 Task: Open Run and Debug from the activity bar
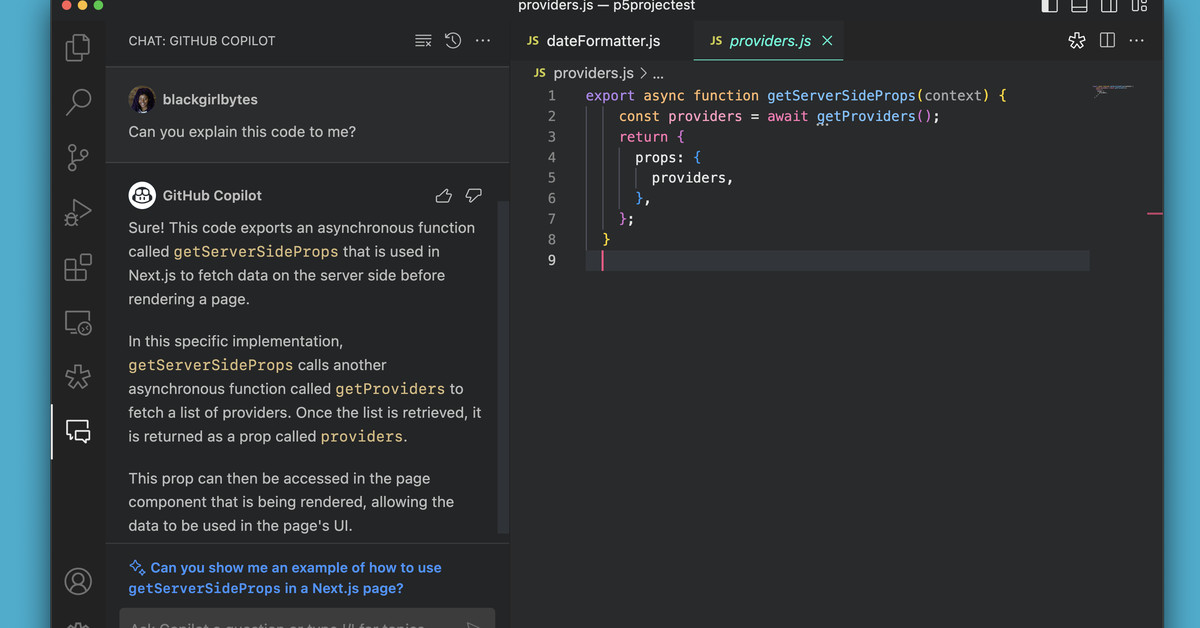tap(78, 212)
